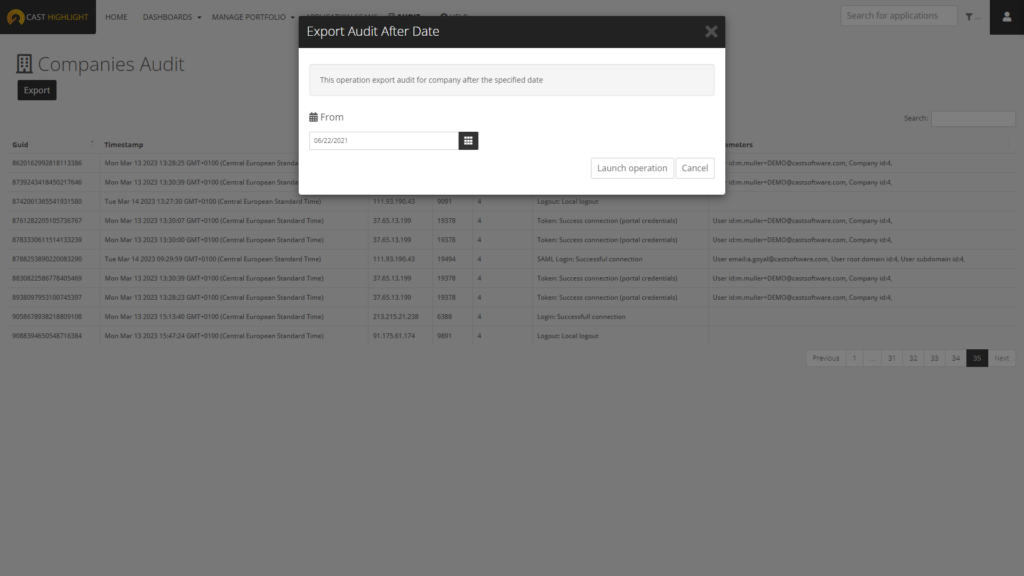The width and height of the screenshot is (1024, 576).
Task: Click the filter icon in the application search bar
Action: pyautogui.click(x=969, y=15)
